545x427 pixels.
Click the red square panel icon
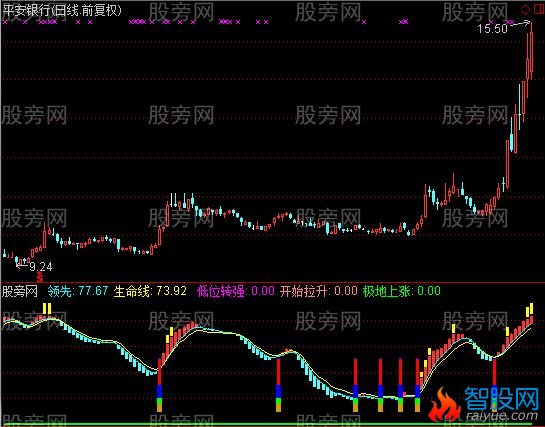[x=538, y=9]
